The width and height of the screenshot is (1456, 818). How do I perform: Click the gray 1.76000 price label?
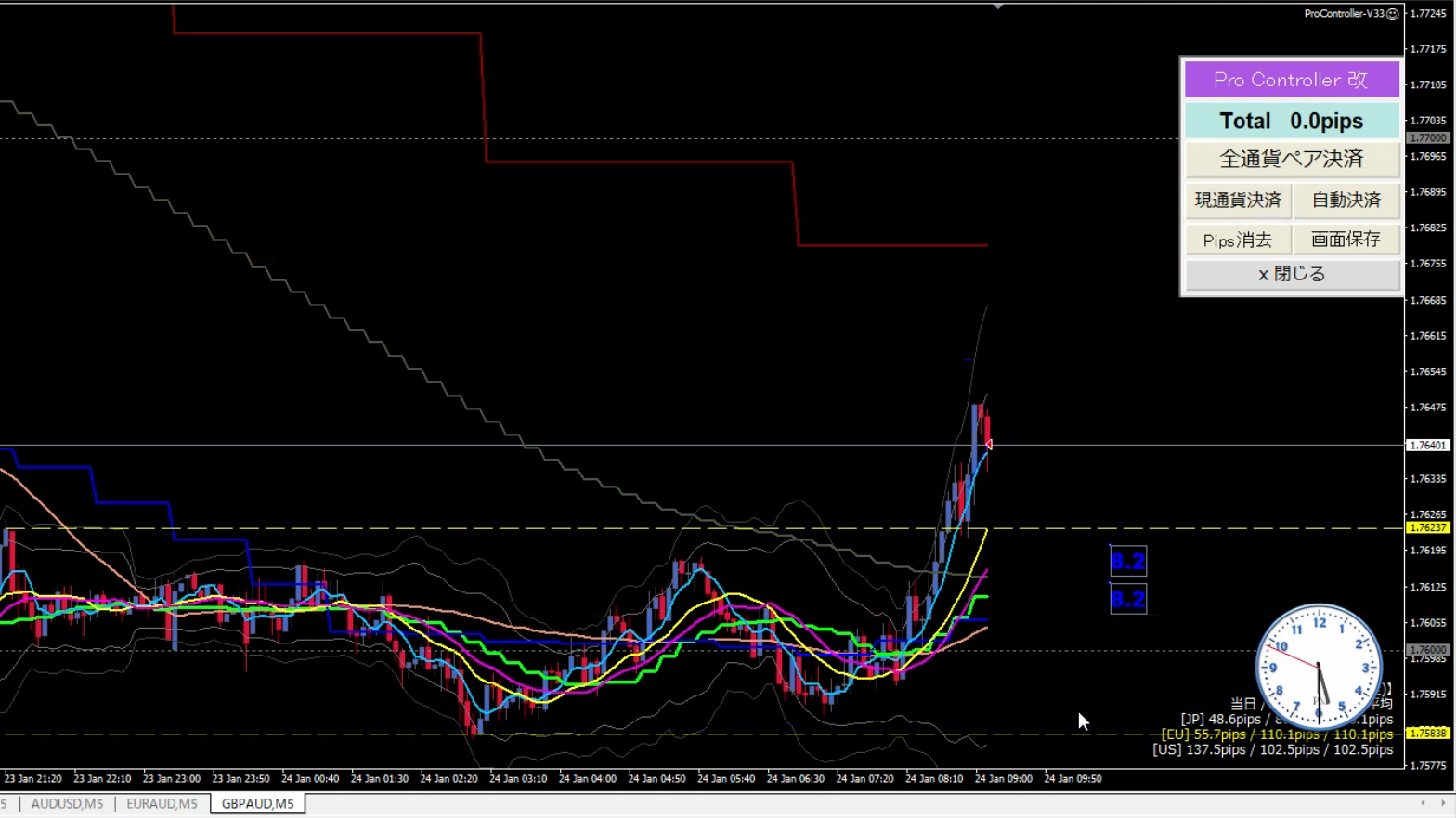tap(1428, 650)
